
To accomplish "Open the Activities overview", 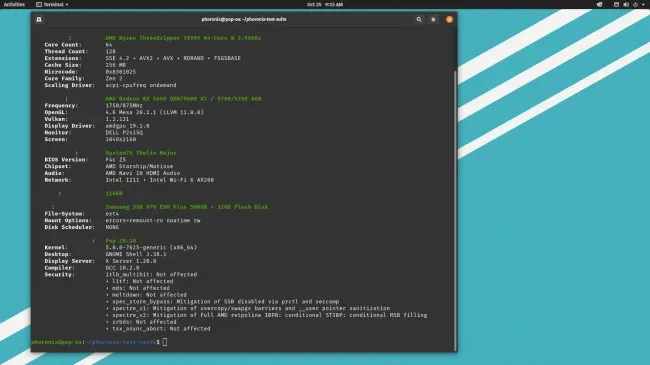I will coord(14,5).
